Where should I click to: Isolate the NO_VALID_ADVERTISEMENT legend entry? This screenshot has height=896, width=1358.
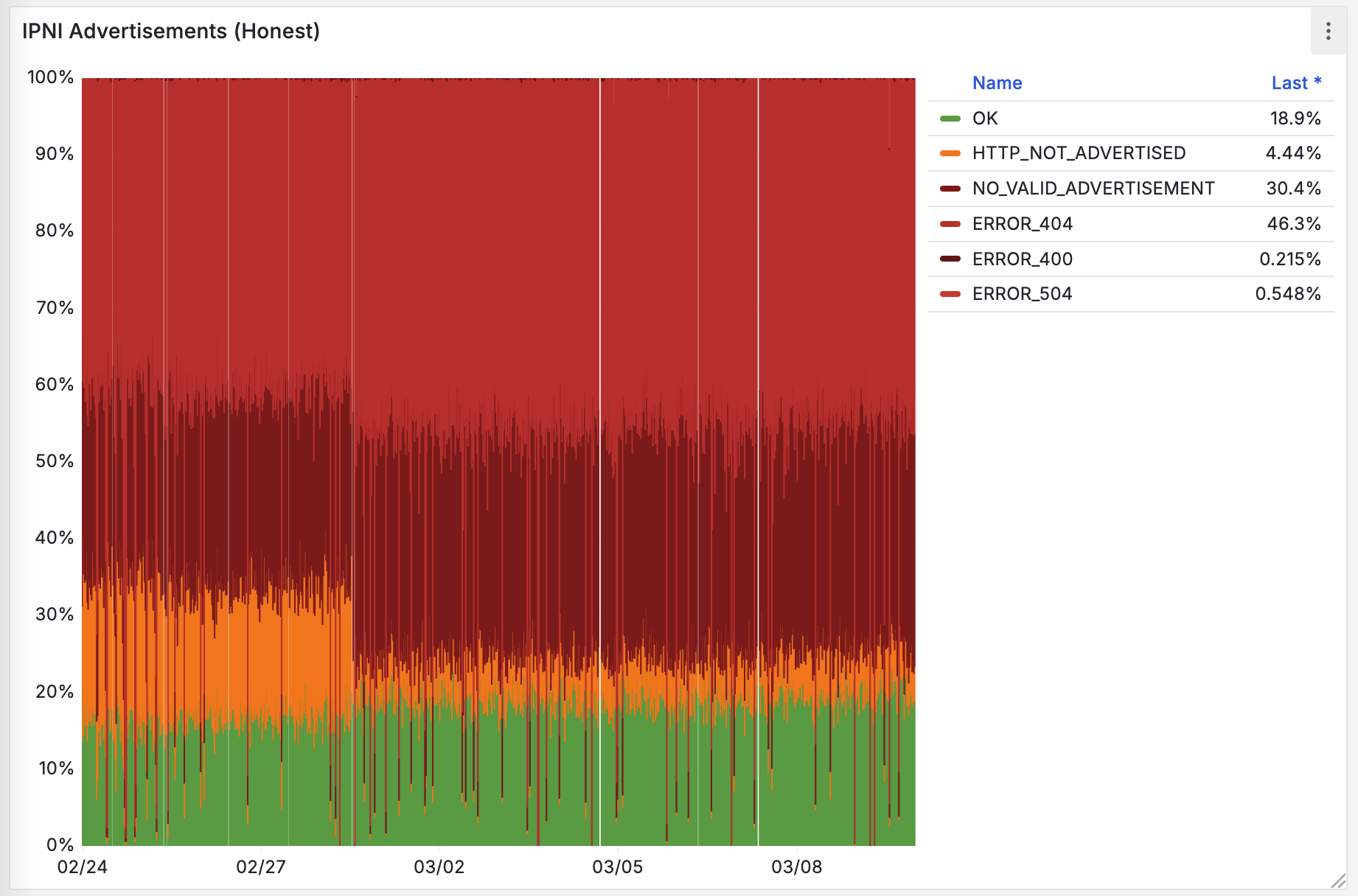1093,189
